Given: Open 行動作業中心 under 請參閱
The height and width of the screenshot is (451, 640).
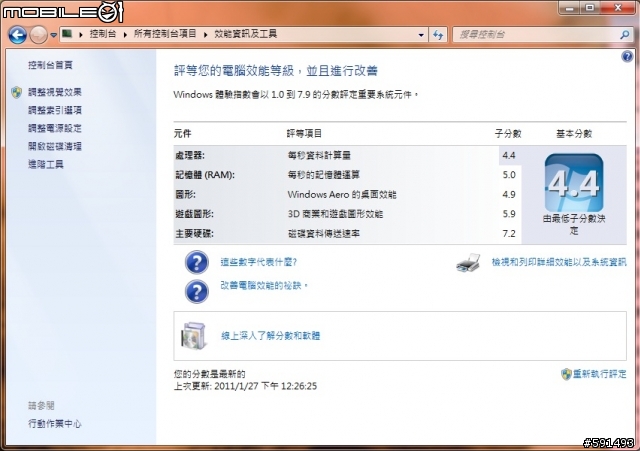Looking at the screenshot, I should coord(55,424).
